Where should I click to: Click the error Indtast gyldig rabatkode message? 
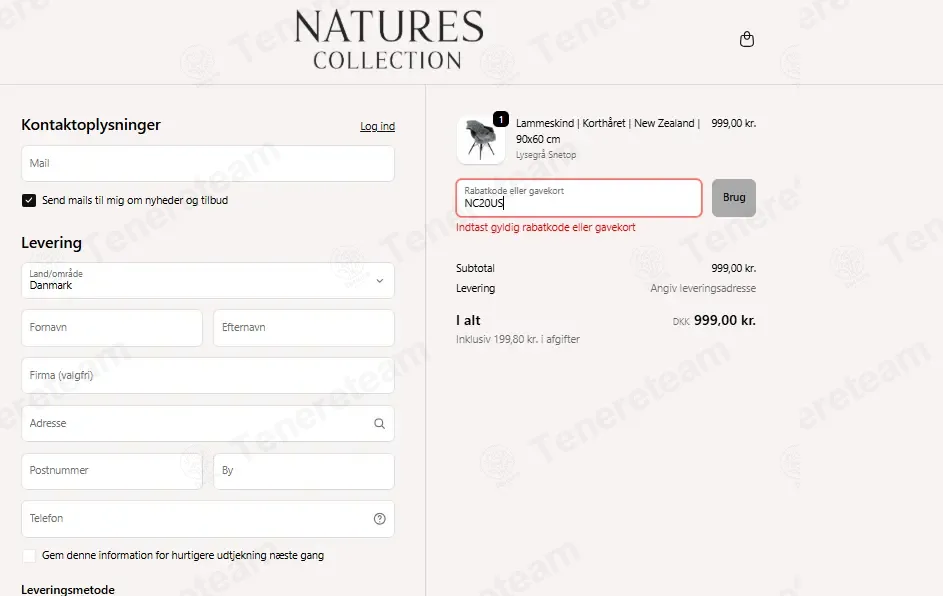click(545, 227)
